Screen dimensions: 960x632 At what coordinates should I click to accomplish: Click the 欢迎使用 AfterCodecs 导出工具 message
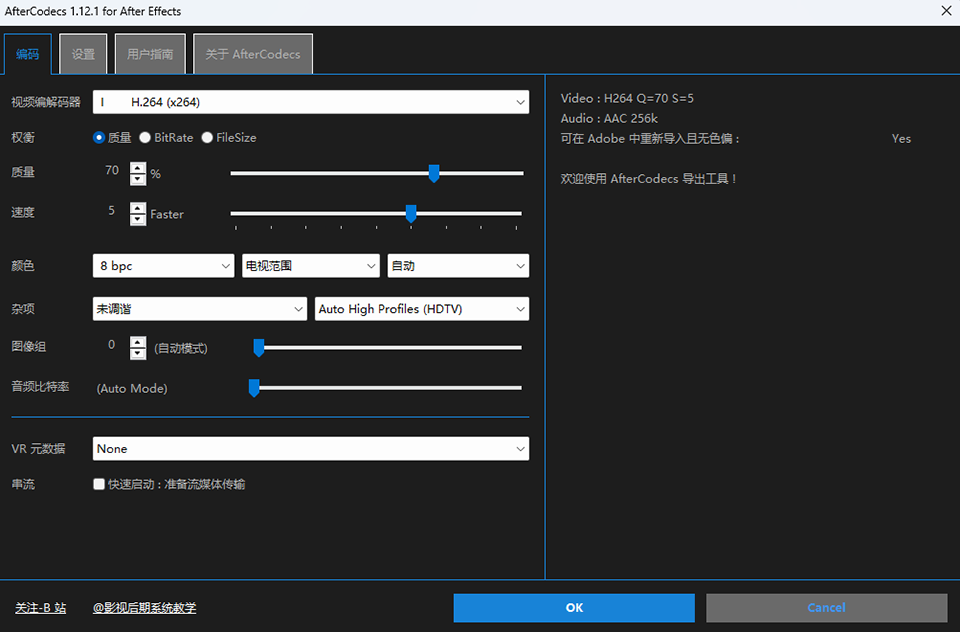point(648,179)
